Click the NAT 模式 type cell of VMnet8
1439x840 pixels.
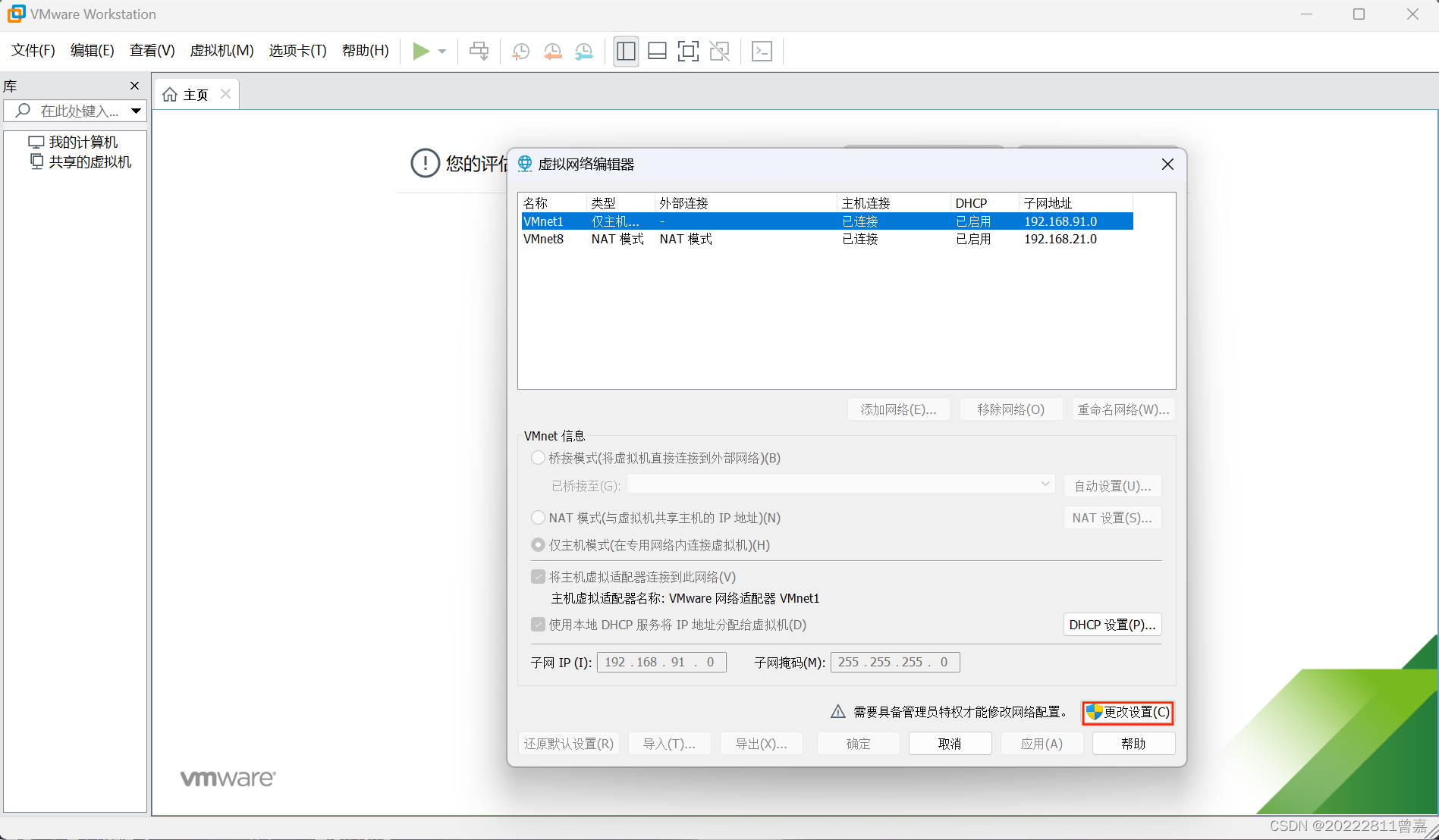(617, 239)
